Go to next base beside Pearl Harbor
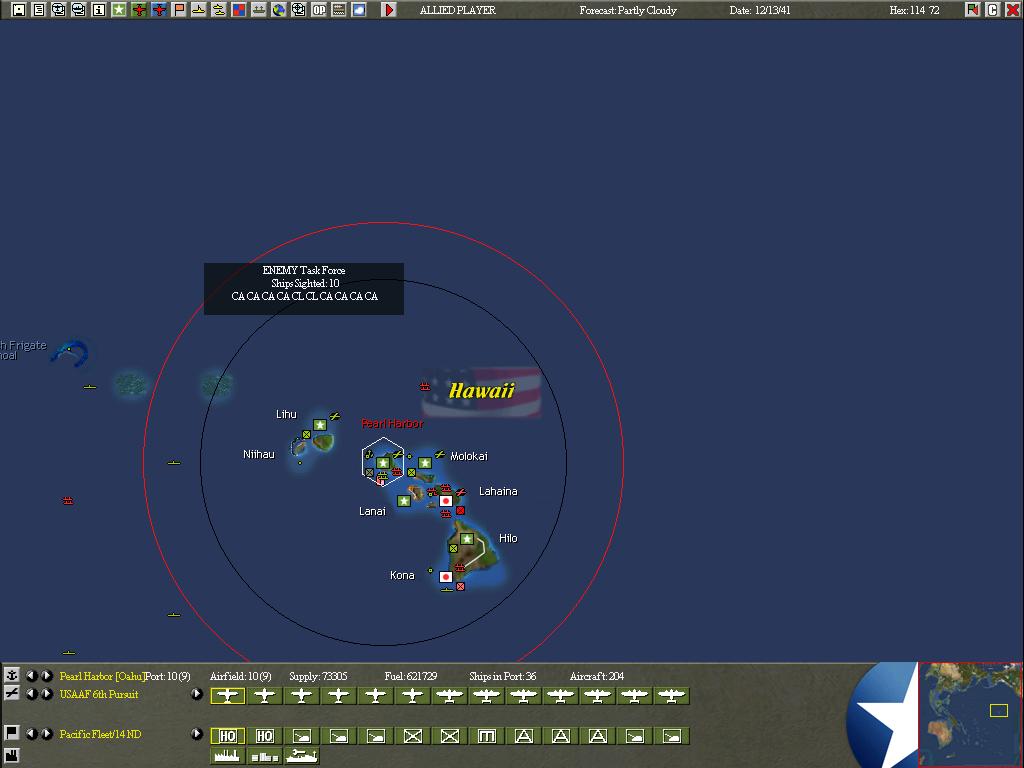The image size is (1024, 768). click(46, 675)
